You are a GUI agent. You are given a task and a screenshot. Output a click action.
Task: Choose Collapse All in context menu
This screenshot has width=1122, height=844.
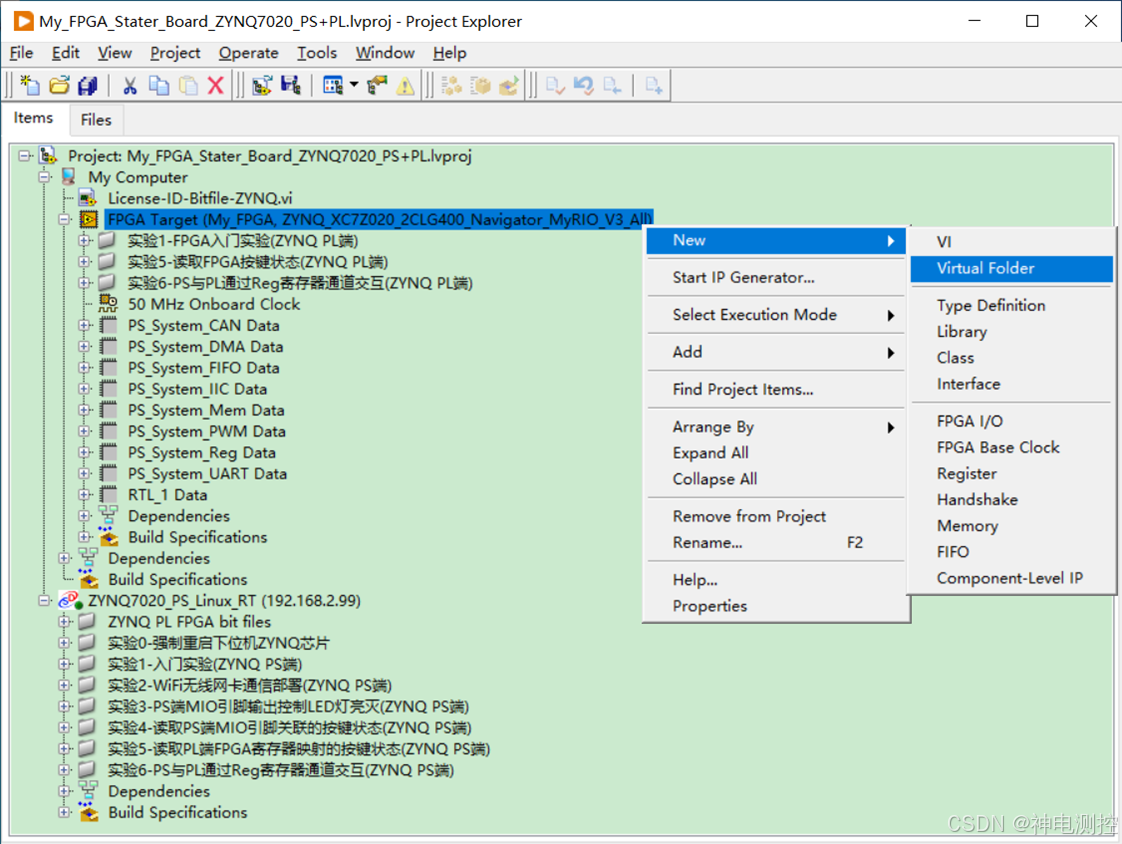tap(776, 479)
